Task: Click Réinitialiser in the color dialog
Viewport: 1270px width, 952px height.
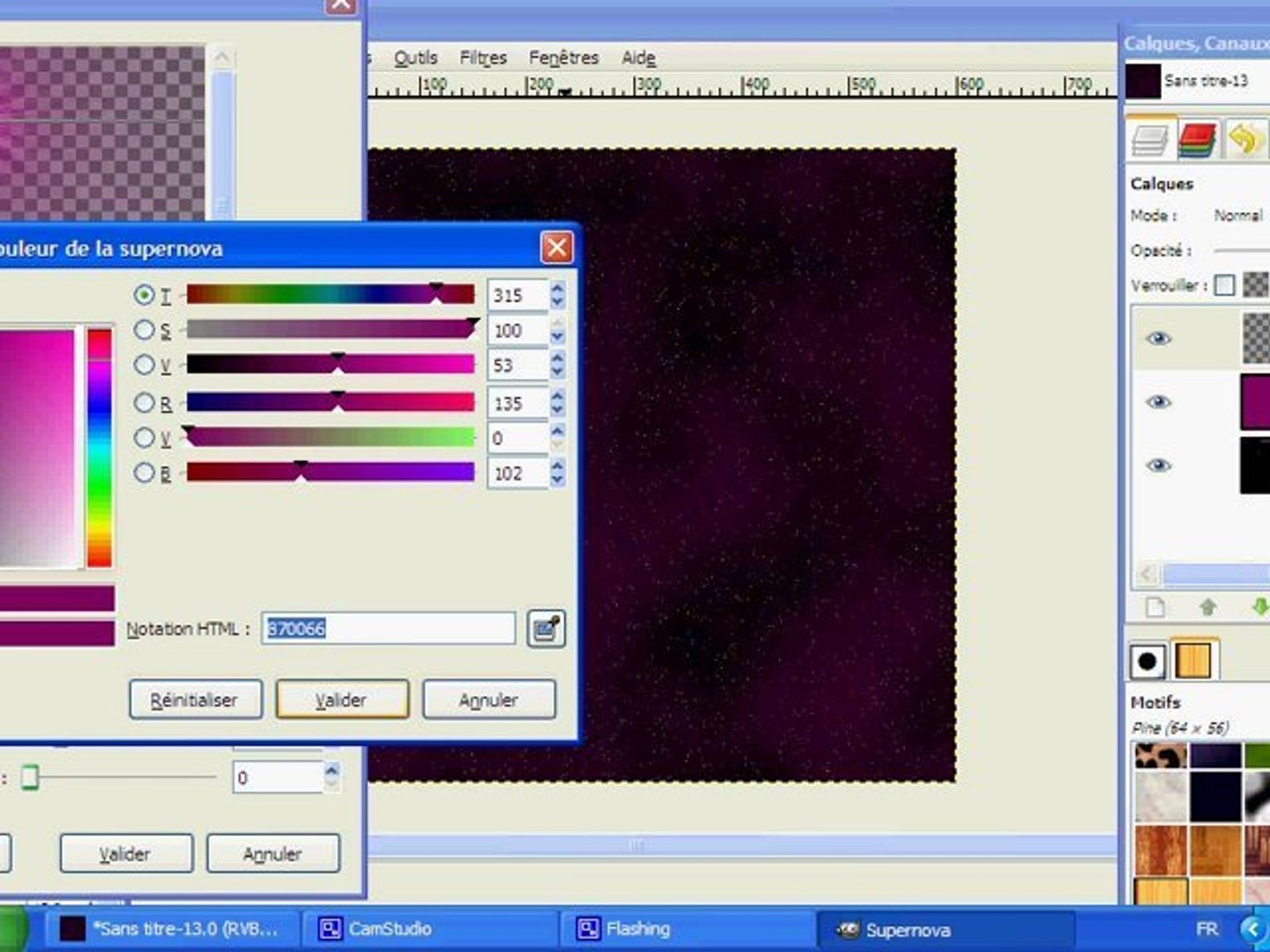Action: 195,700
